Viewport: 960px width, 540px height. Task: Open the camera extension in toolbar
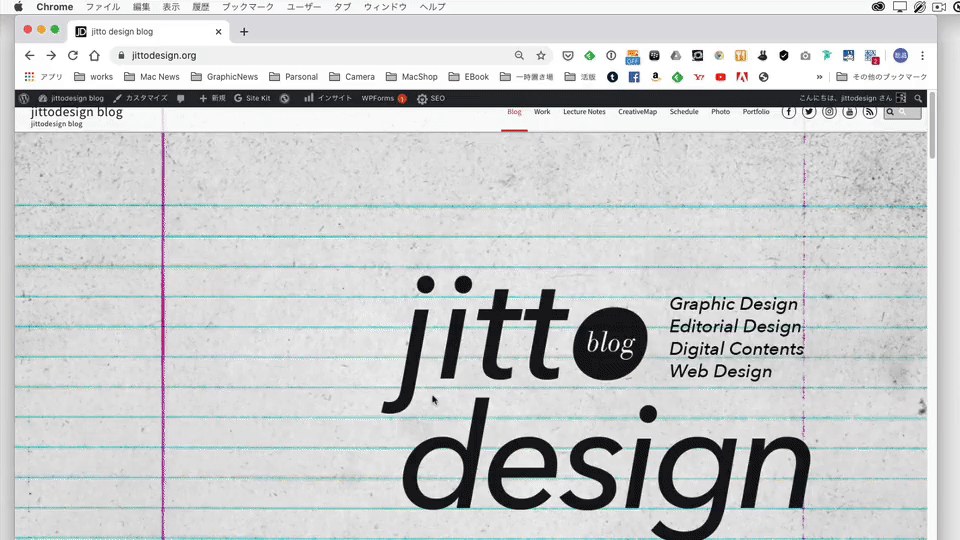tap(805, 56)
